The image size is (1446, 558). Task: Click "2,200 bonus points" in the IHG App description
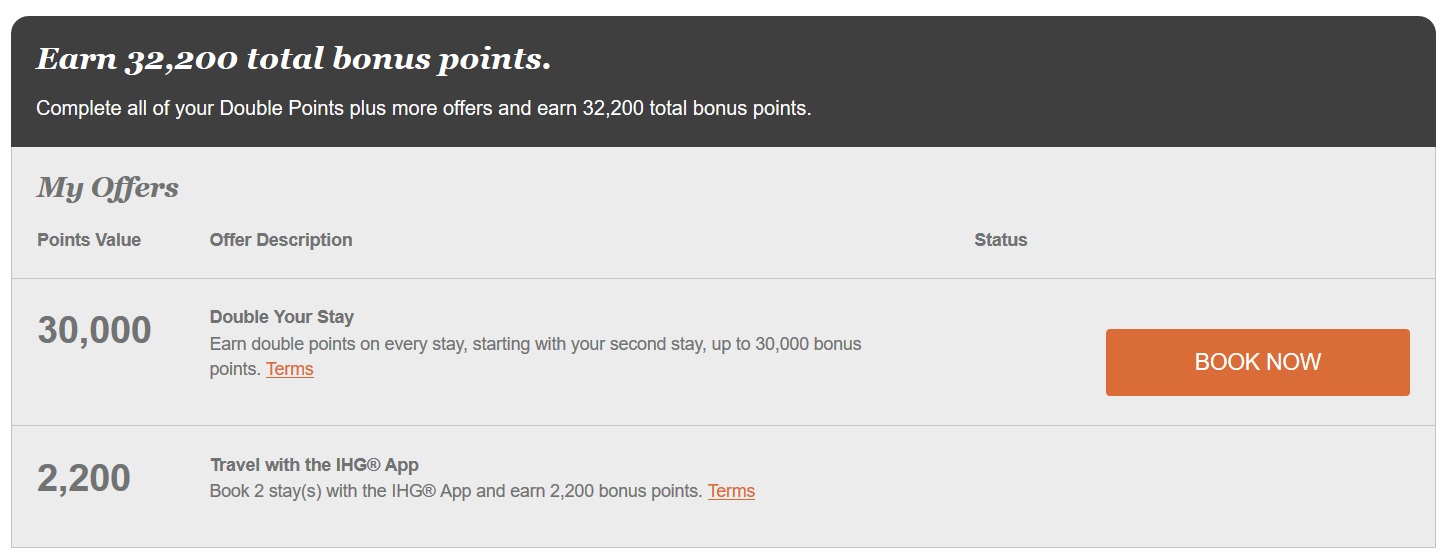(626, 491)
